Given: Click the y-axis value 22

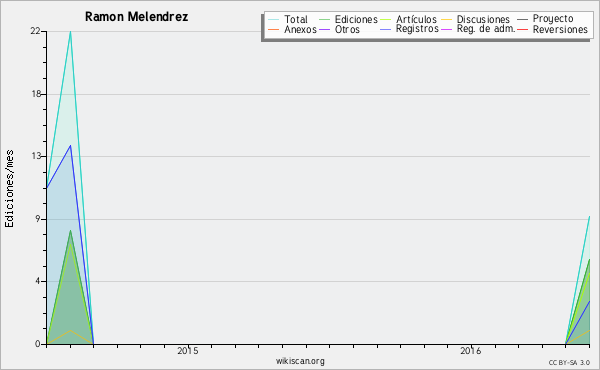Looking at the screenshot, I should point(35,31).
